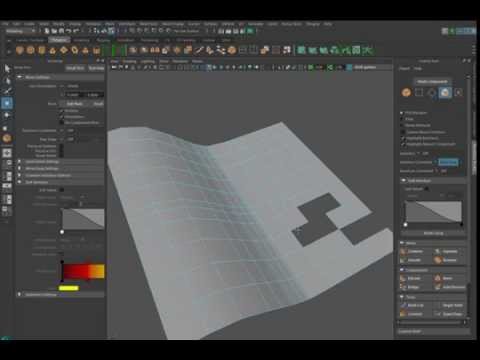480x360 pixels.
Task: Switch to the Sculpting shelf tab
Action: (x=81, y=40)
